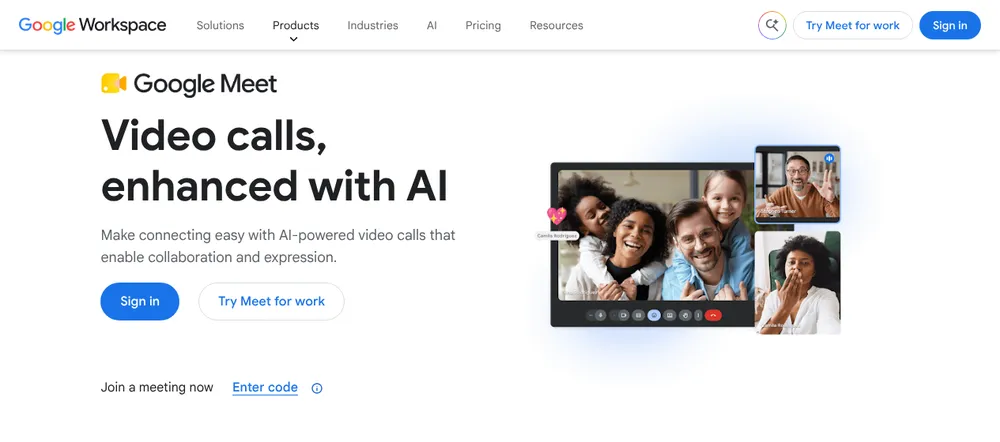This screenshot has height=442, width=1000.
Task: Click the AI sparkle search icon in the header
Action: 772,26
